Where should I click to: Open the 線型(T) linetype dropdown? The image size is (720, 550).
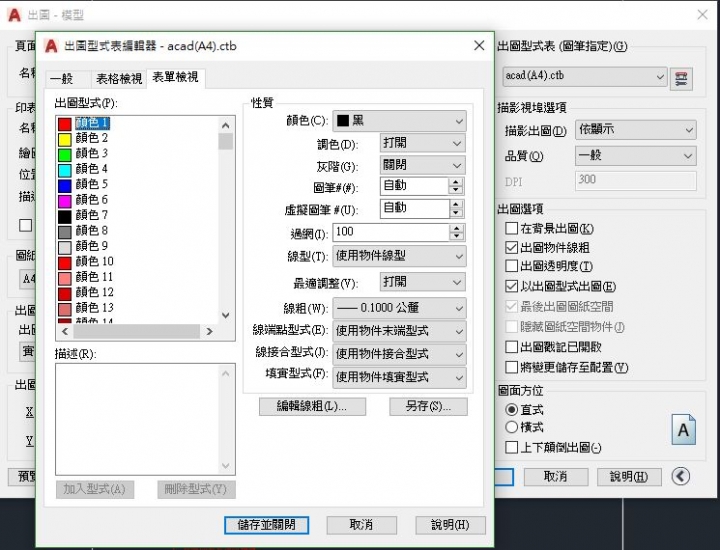point(399,256)
